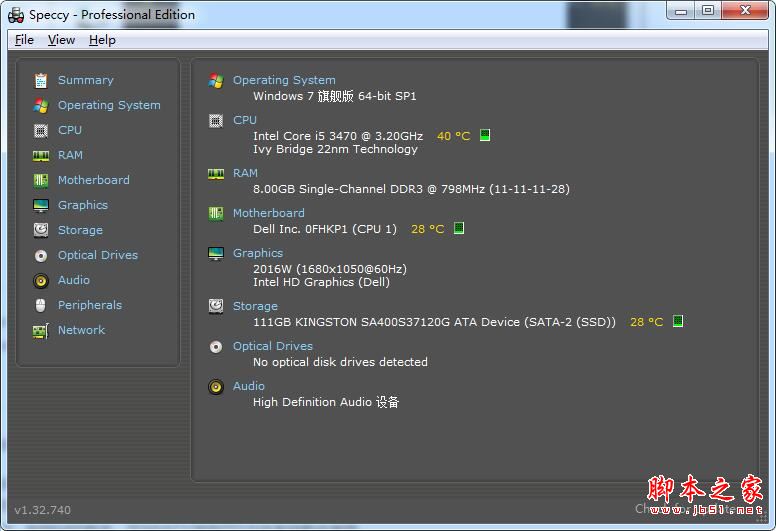Click the Storage hard drive icon in sidebar
The image size is (776, 531).
coord(41,230)
